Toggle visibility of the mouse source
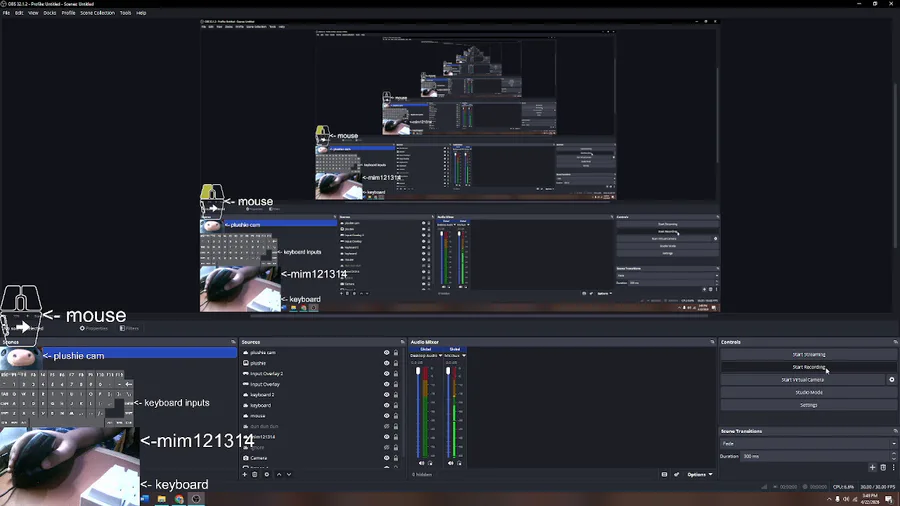Screen dimensions: 900x506 click(386, 416)
